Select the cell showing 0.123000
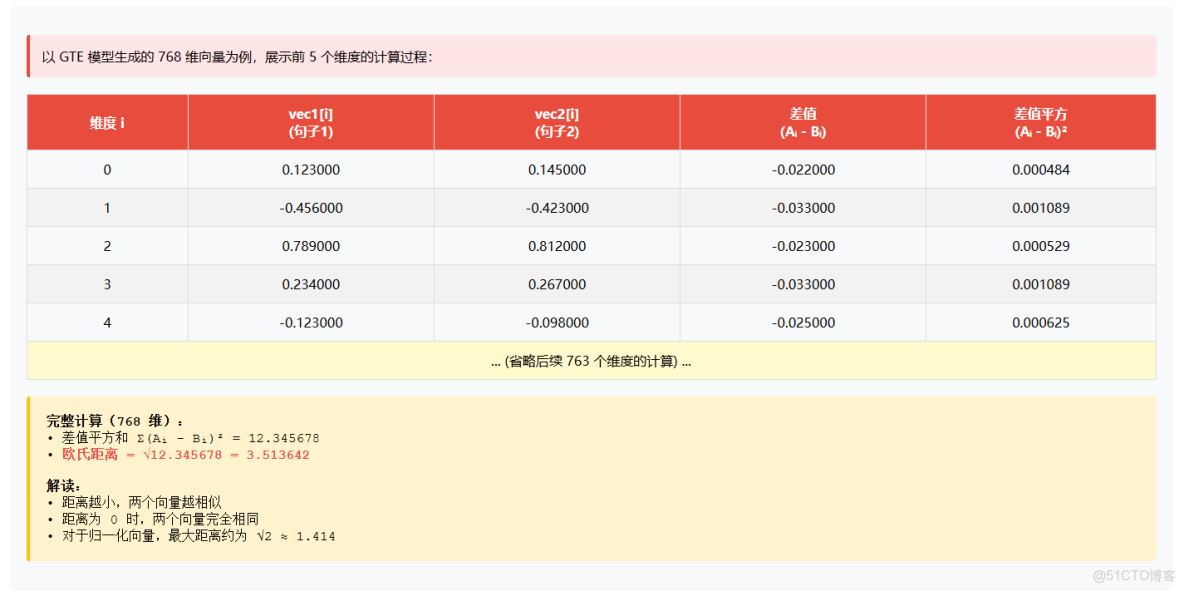Image resolution: width=1184 pixels, height=591 pixels. tap(310, 169)
